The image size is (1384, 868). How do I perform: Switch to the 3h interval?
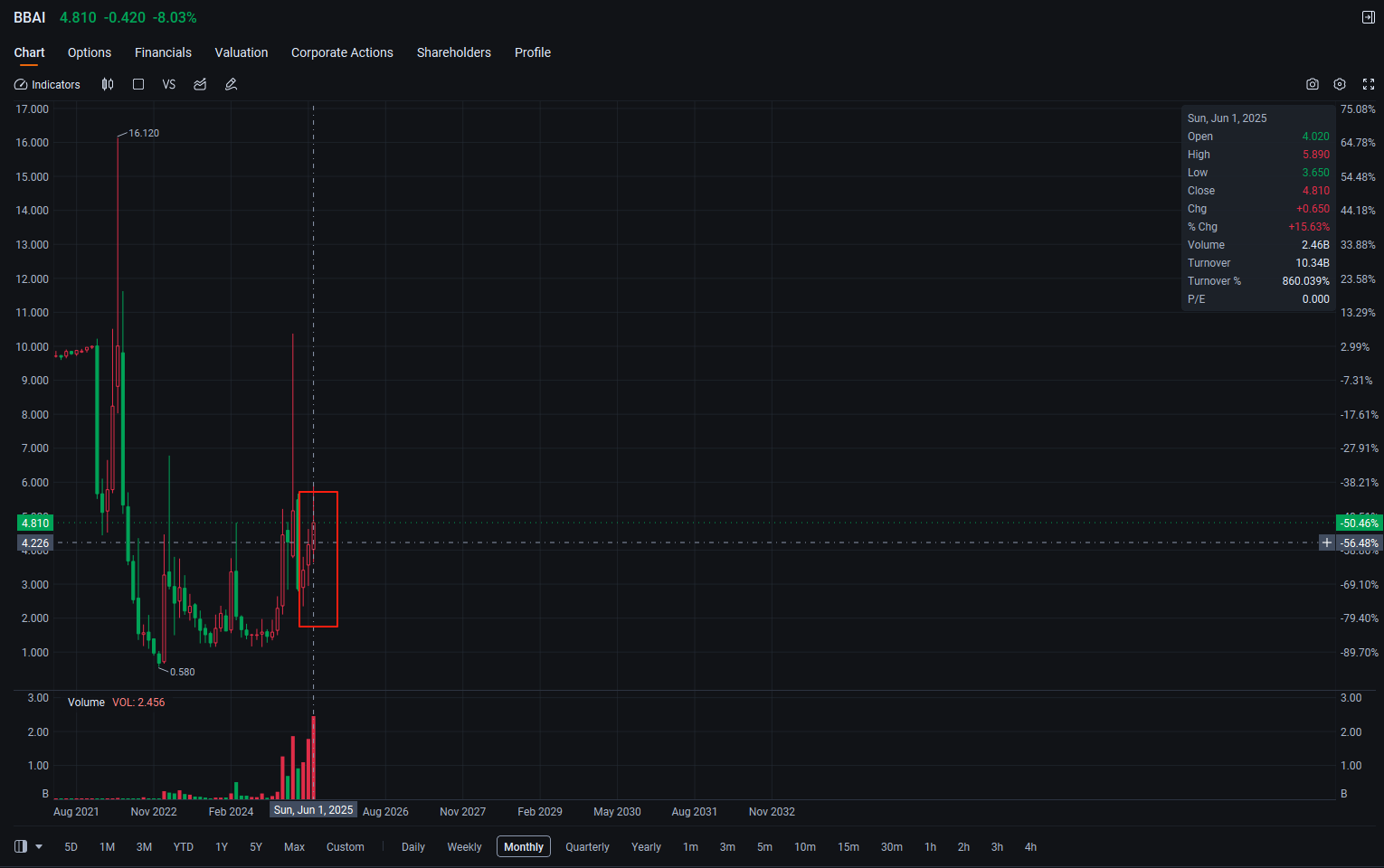pos(997,847)
